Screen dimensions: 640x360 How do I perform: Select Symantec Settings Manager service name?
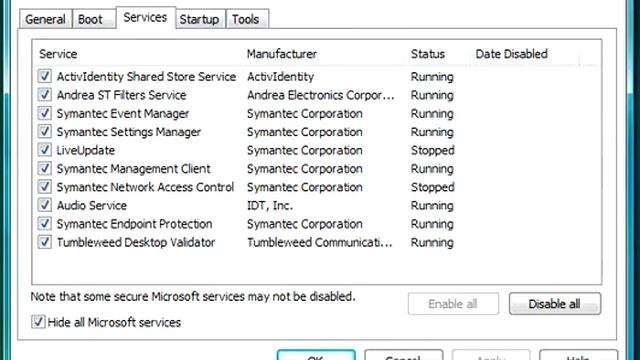[129, 132]
